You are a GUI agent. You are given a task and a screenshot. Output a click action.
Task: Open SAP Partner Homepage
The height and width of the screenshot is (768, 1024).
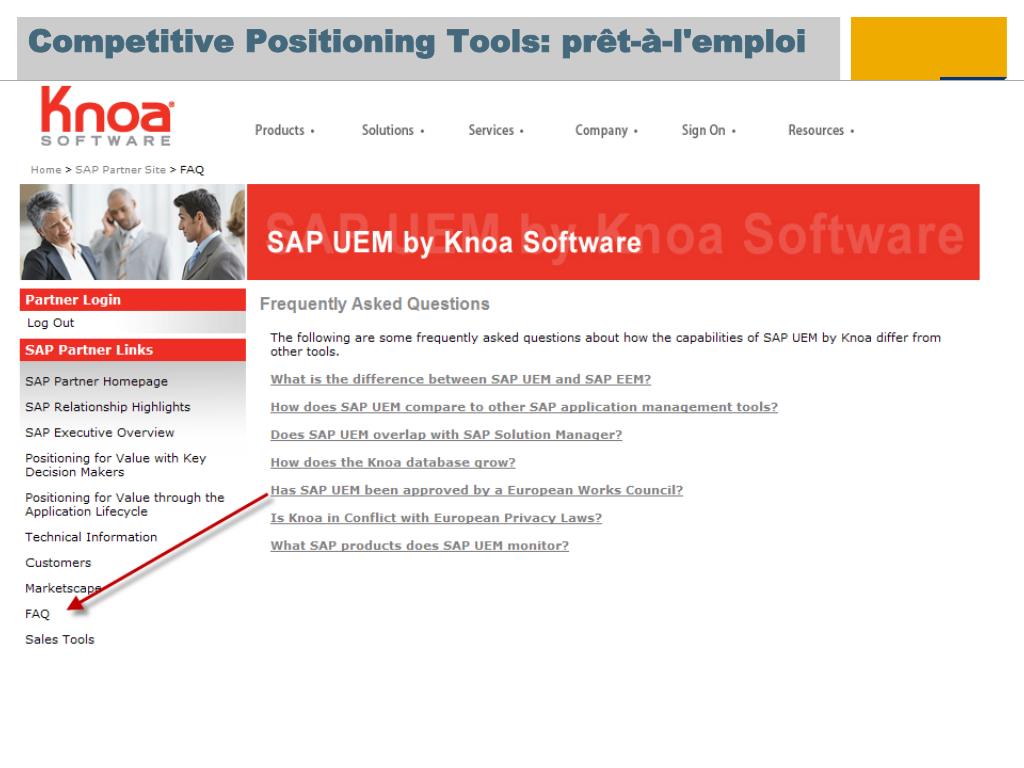[96, 381]
